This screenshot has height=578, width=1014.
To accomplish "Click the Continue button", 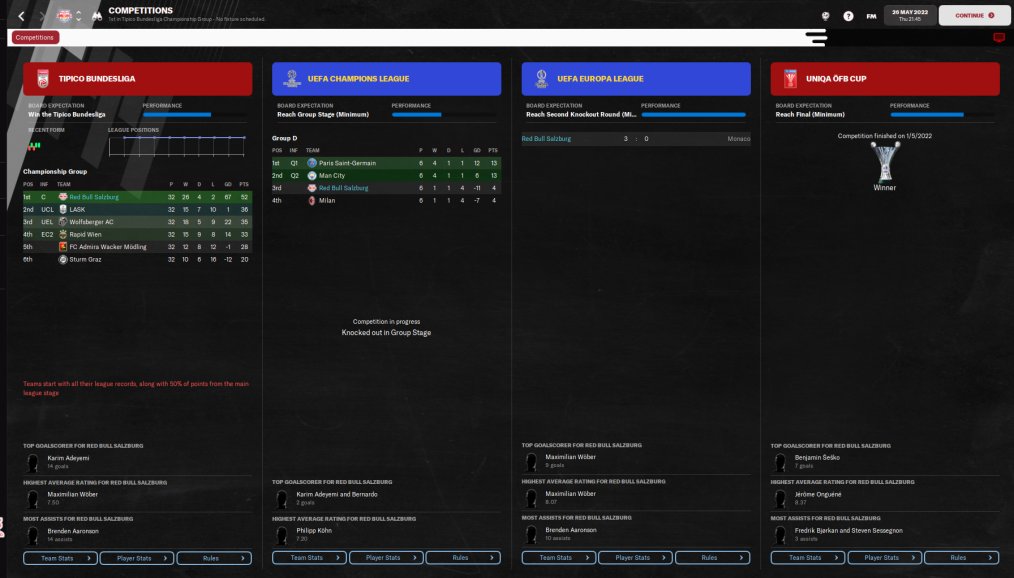I will pos(974,15).
